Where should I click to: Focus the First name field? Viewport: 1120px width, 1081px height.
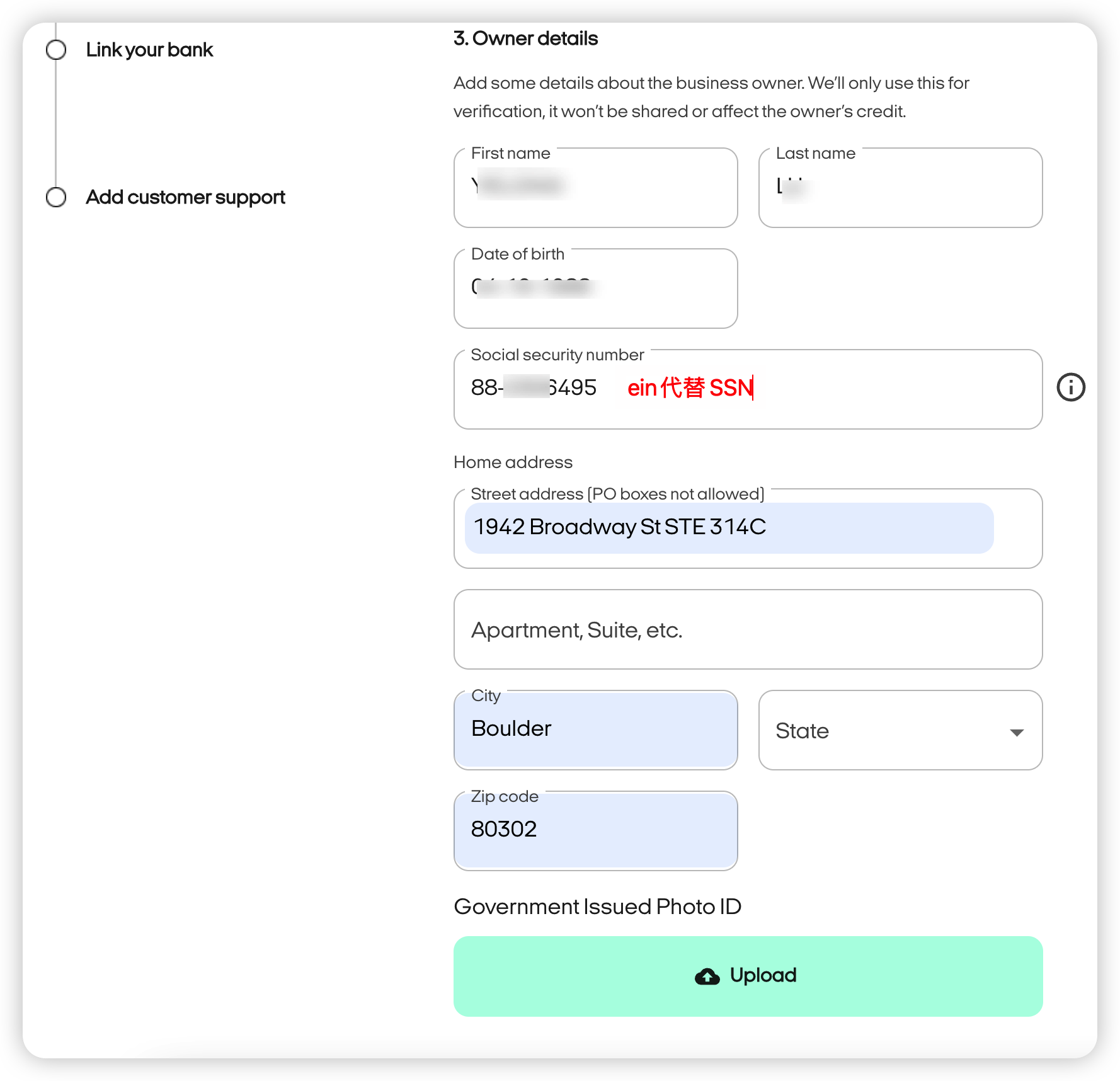coord(595,188)
